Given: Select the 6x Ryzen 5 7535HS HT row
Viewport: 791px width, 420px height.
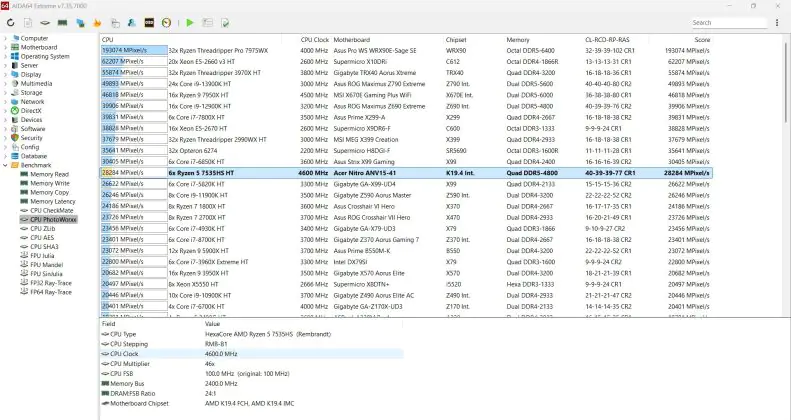Looking at the screenshot, I should point(406,173).
